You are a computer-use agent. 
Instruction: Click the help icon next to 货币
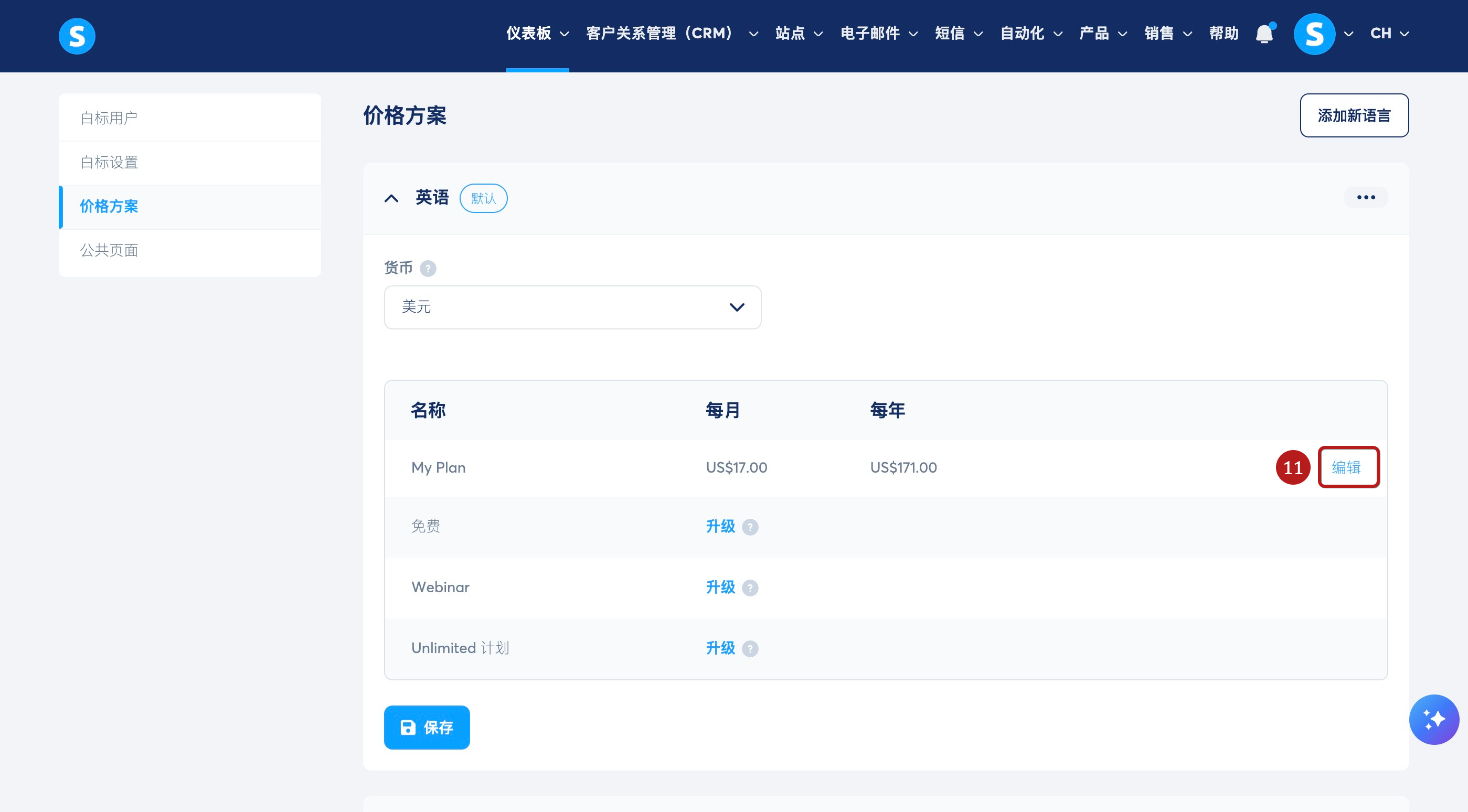(428, 269)
